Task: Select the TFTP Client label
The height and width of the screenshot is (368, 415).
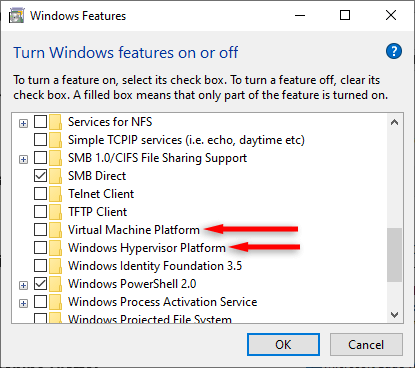Action: tap(98, 212)
